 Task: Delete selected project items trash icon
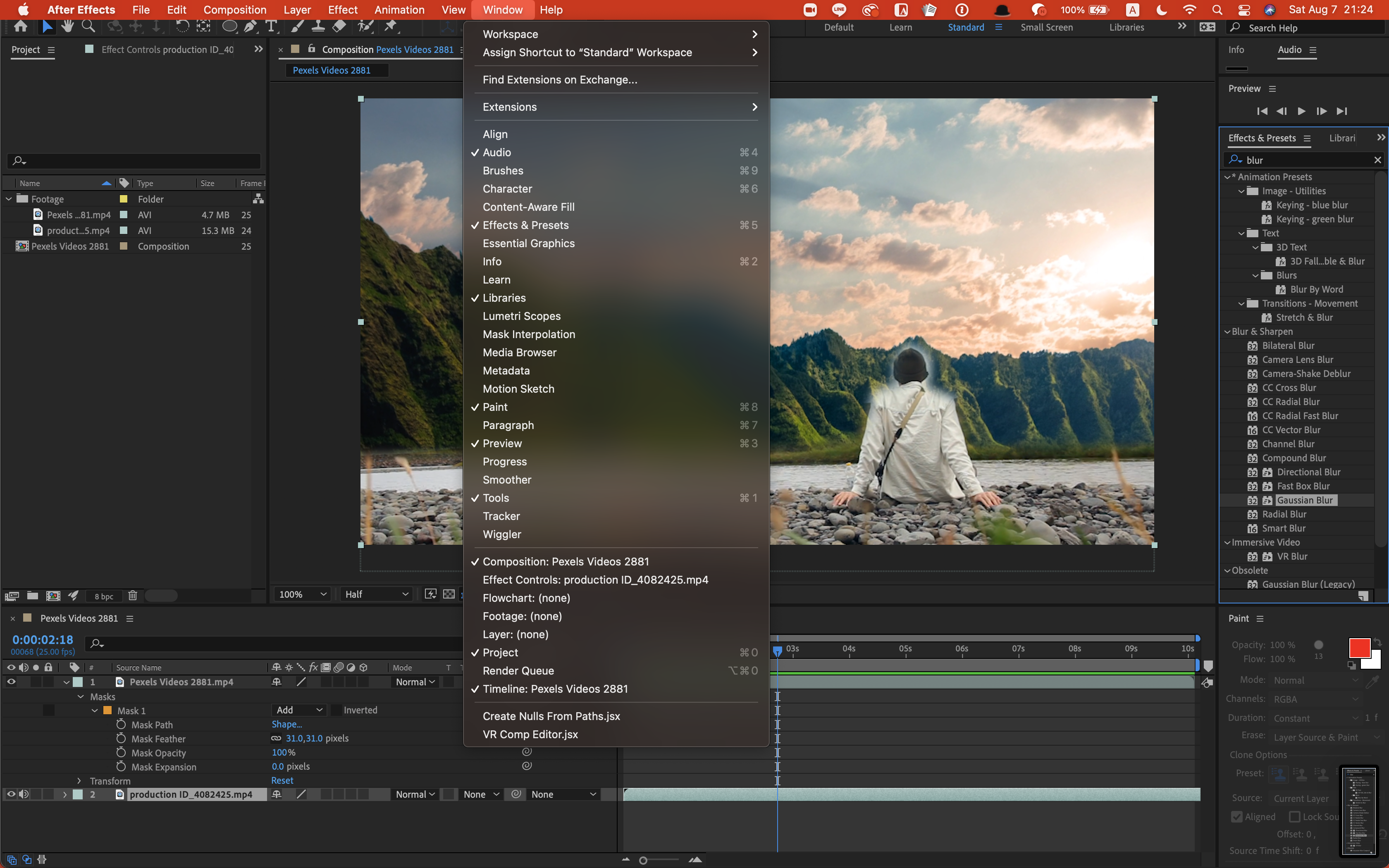tap(133, 595)
